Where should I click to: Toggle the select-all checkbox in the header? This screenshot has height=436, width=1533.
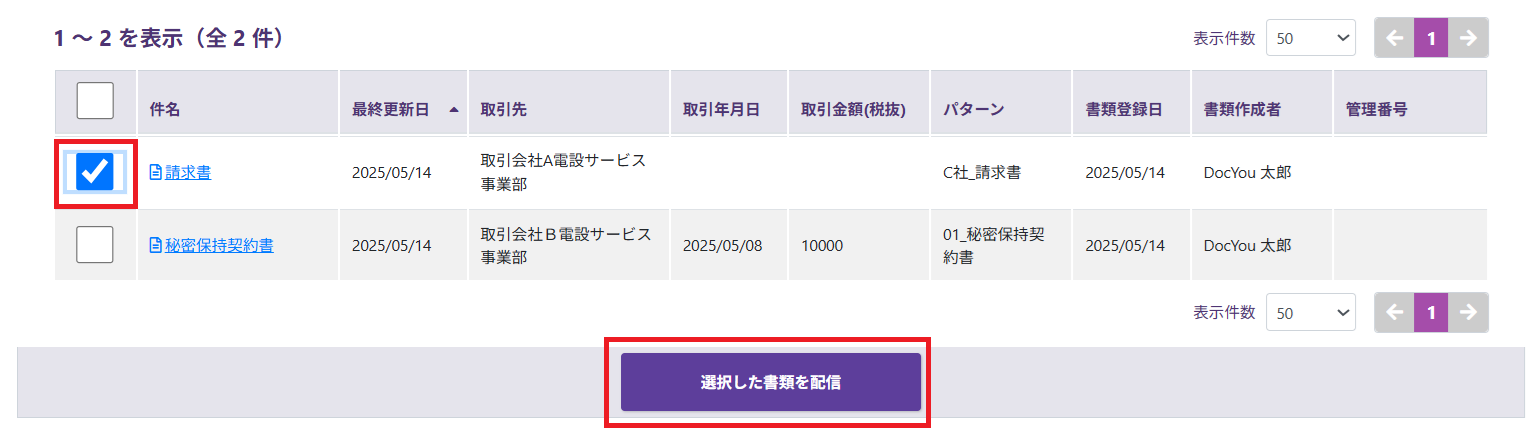pos(95,101)
